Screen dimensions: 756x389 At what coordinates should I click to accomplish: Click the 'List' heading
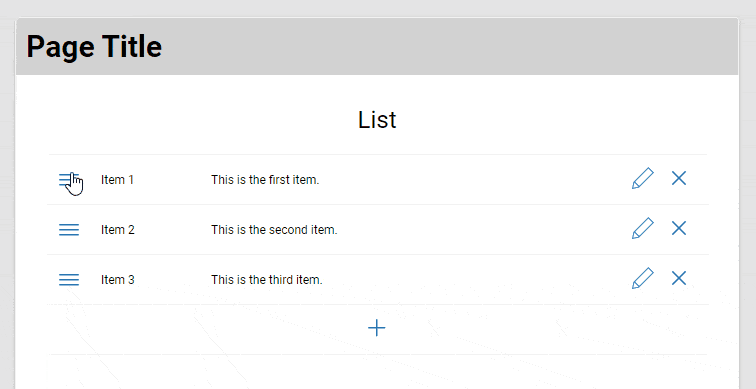tap(377, 120)
